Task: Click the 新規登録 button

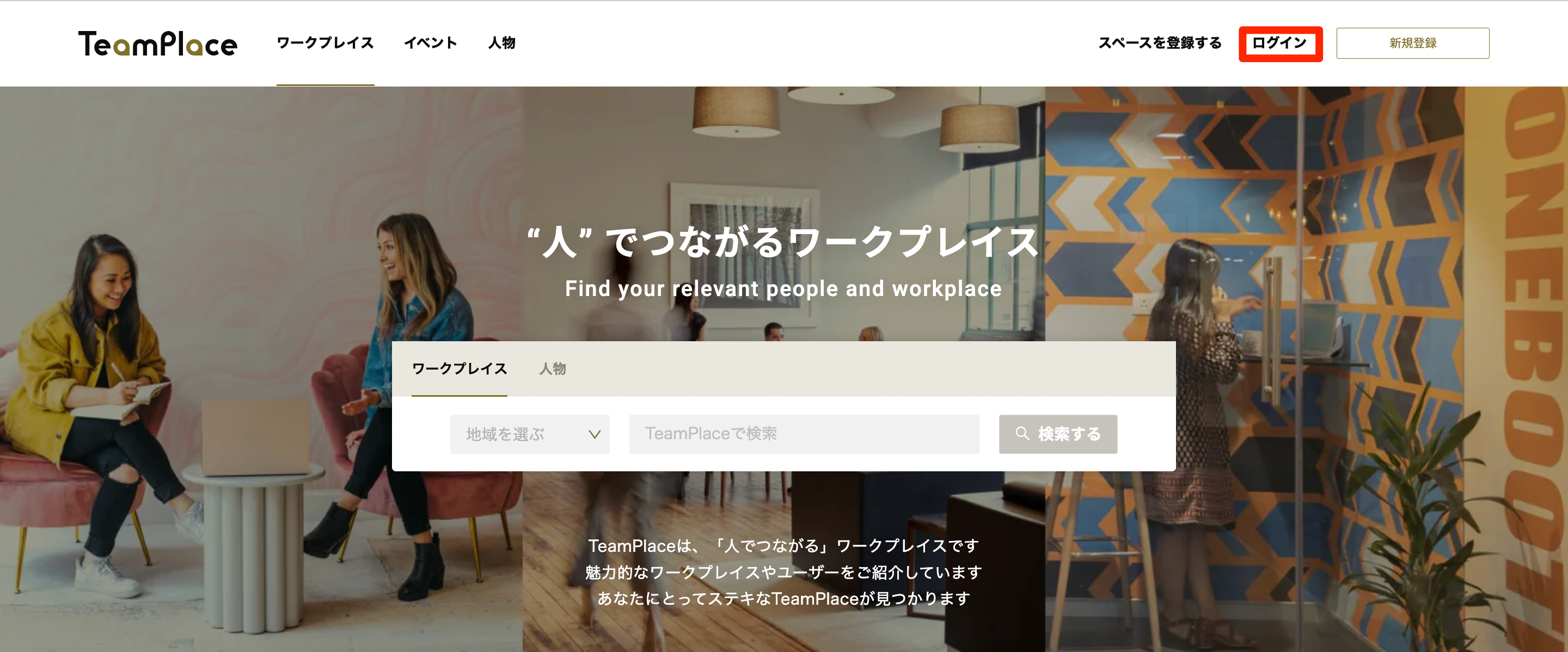Action: click(1412, 43)
